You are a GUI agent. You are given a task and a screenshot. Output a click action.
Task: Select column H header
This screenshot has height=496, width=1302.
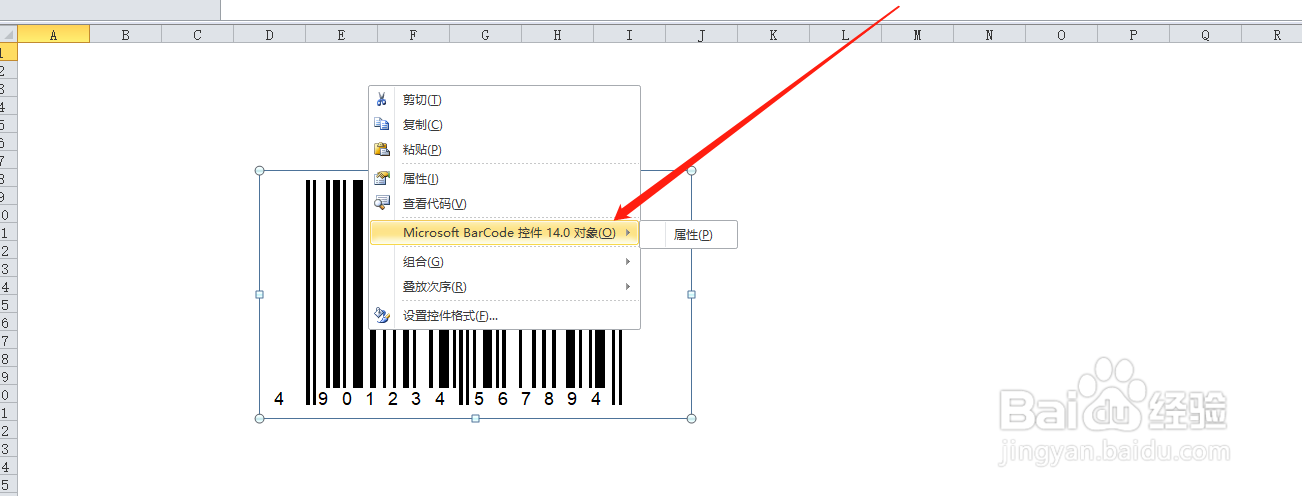(x=558, y=34)
